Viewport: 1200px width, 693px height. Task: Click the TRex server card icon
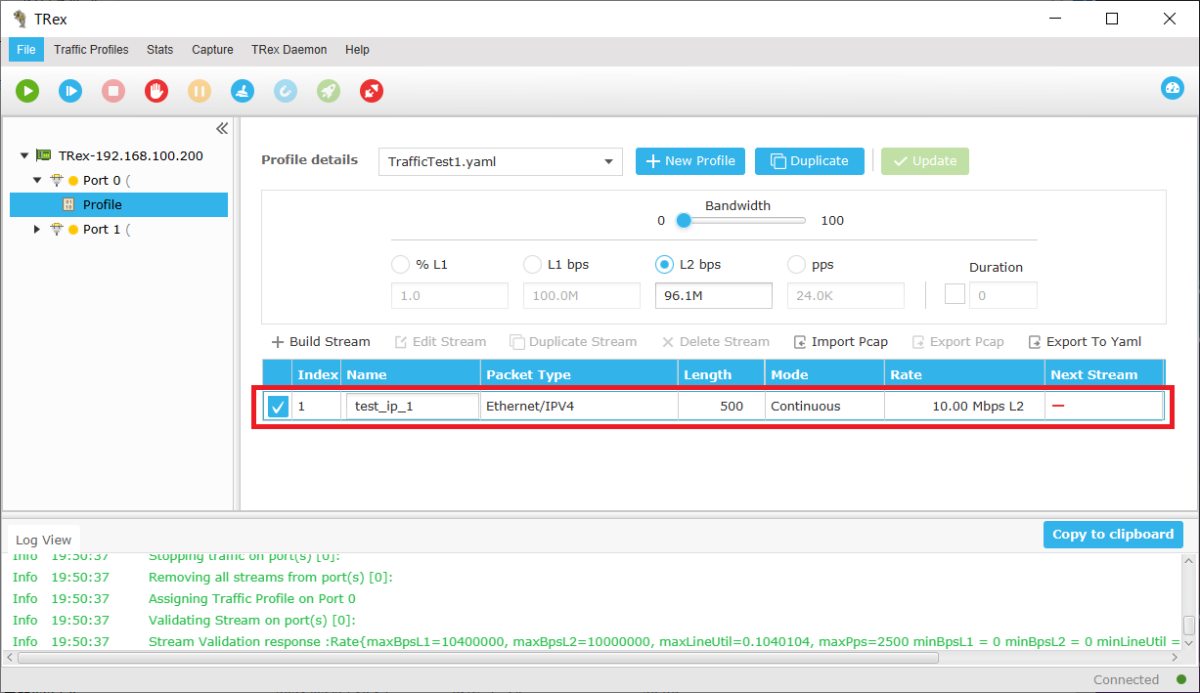pos(44,156)
